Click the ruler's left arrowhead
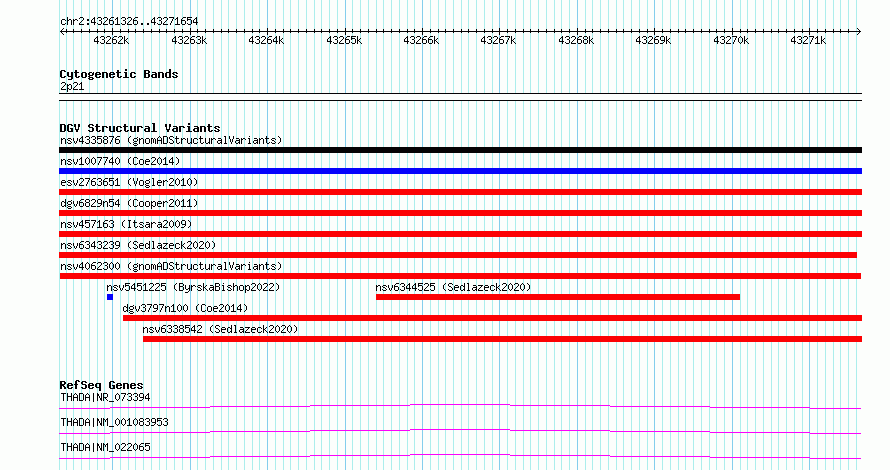Image resolution: width=890 pixels, height=470 pixels. pos(62,32)
